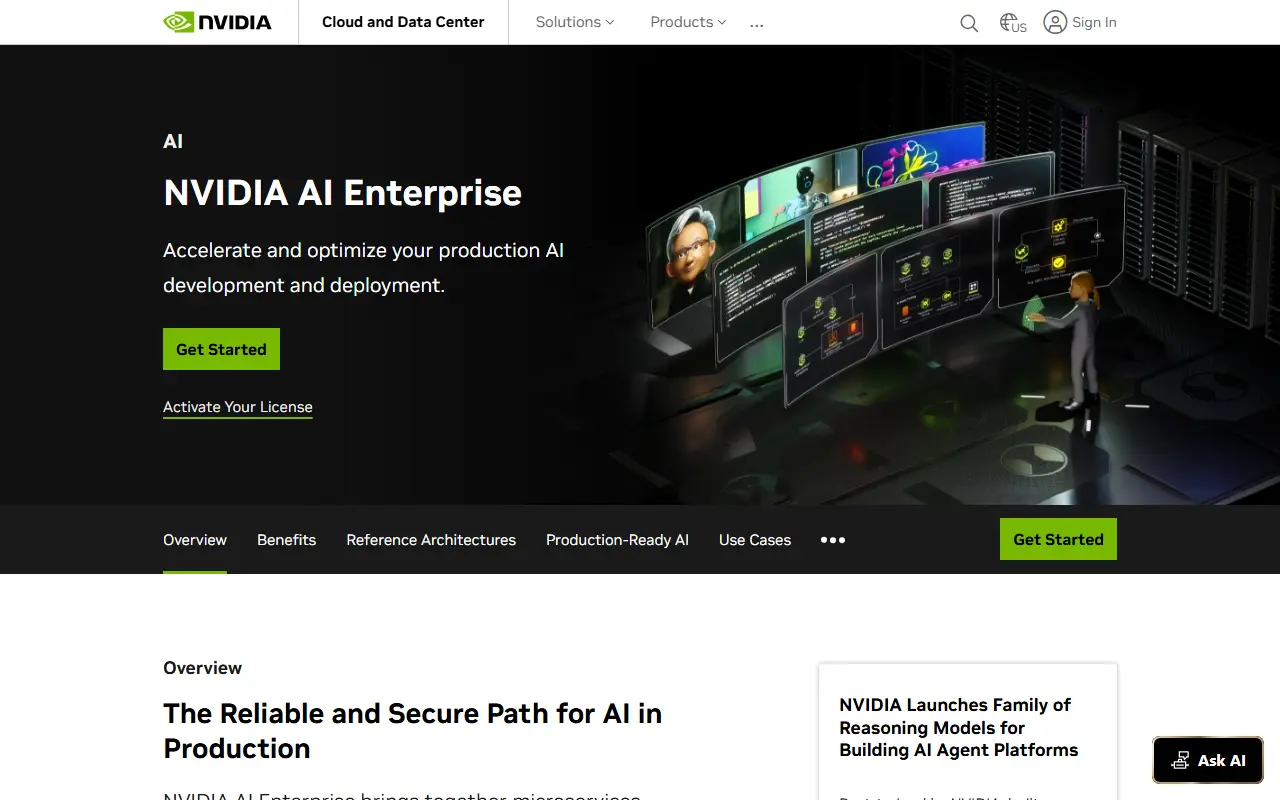Click the Sign In account icon
The height and width of the screenshot is (800, 1280).
1055,22
